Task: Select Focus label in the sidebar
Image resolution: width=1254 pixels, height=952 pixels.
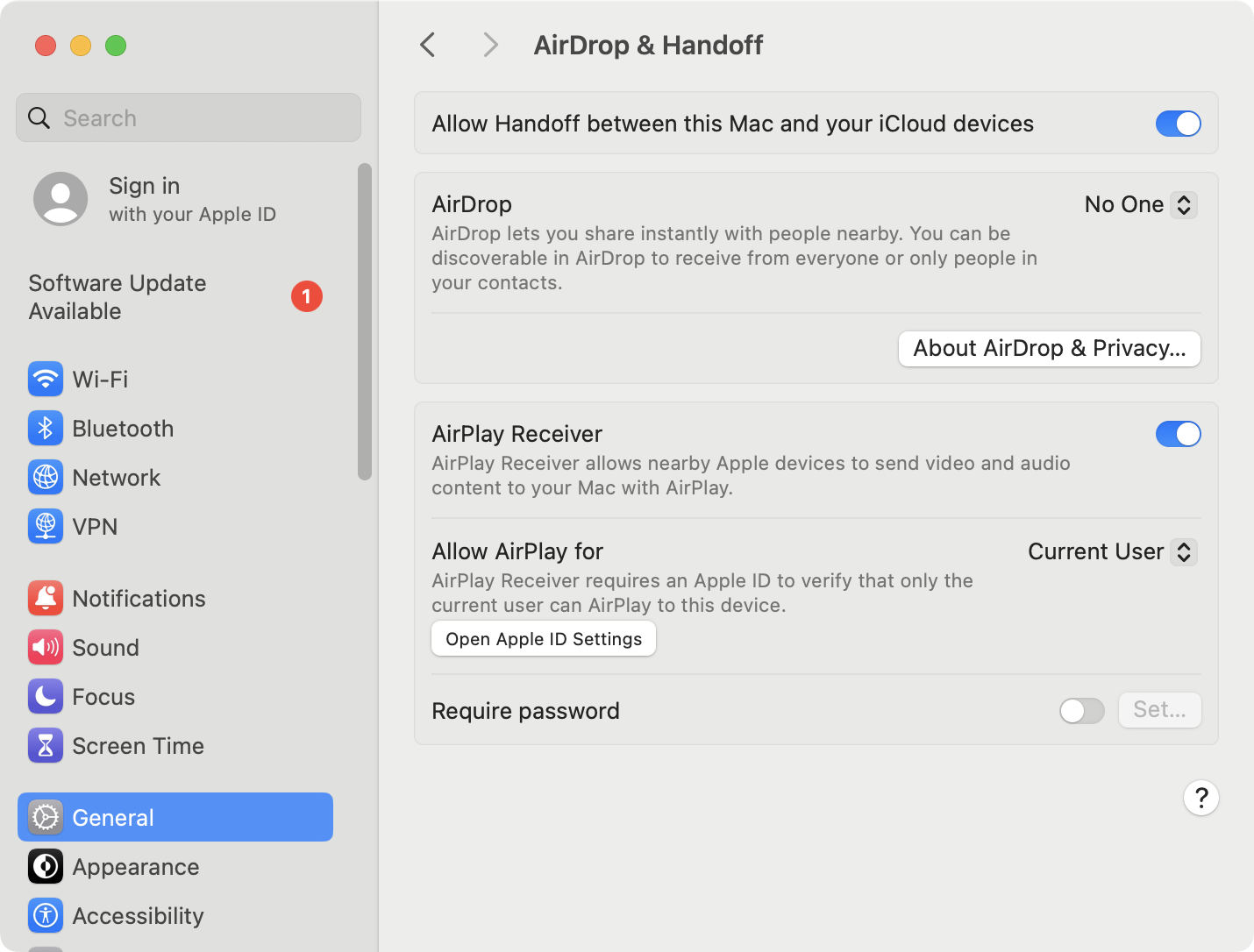Action: 103,697
